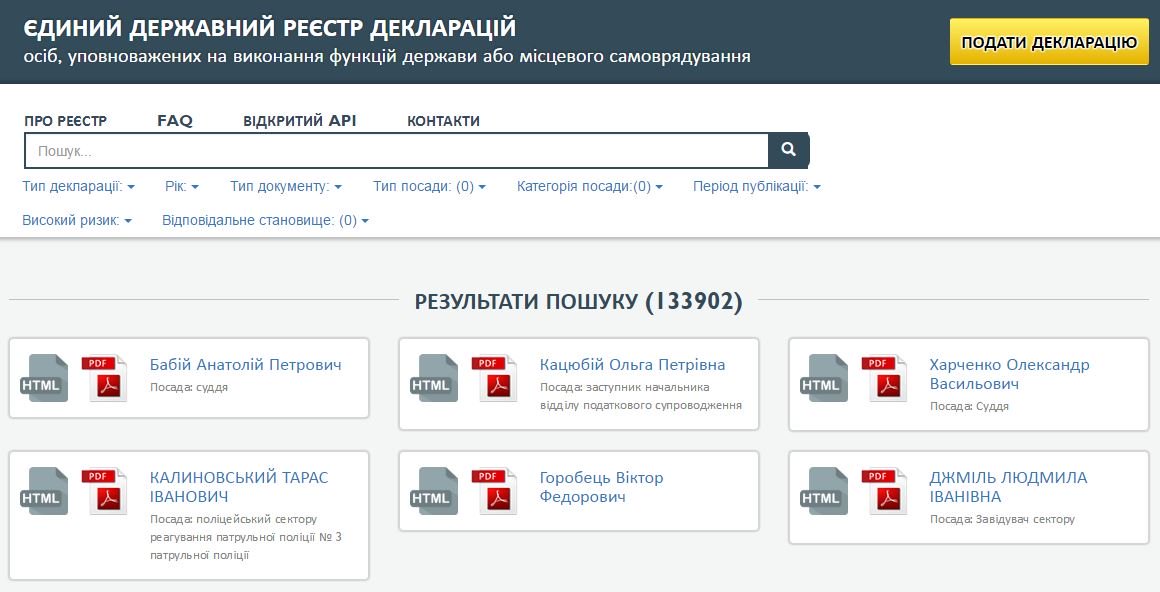This screenshot has height=592, width=1160.
Task: Open the ВІДКРИТИЙ API menu item
Action: click(300, 121)
